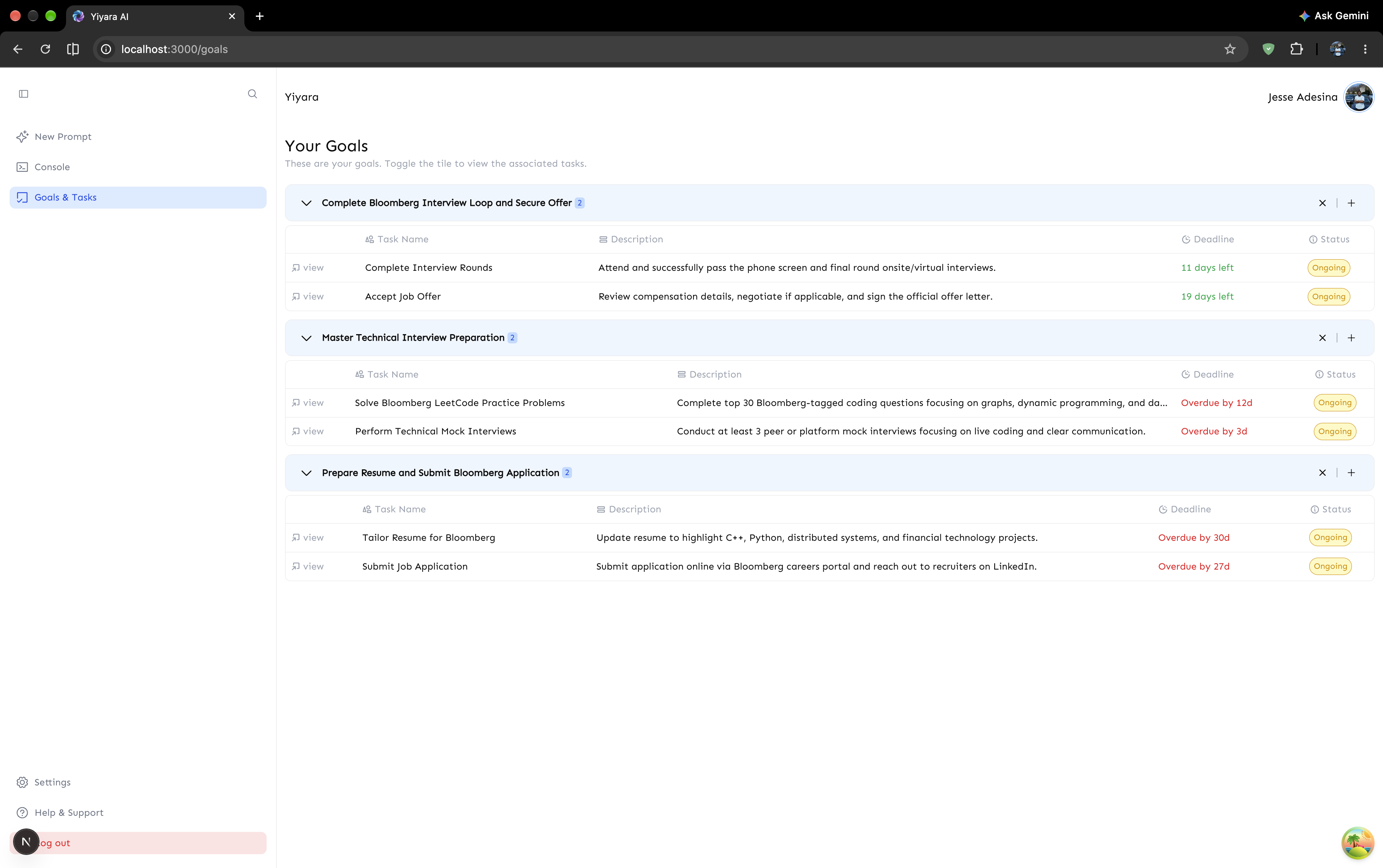Open the sidebar search icon
This screenshot has height=868, width=1383.
coord(253,94)
